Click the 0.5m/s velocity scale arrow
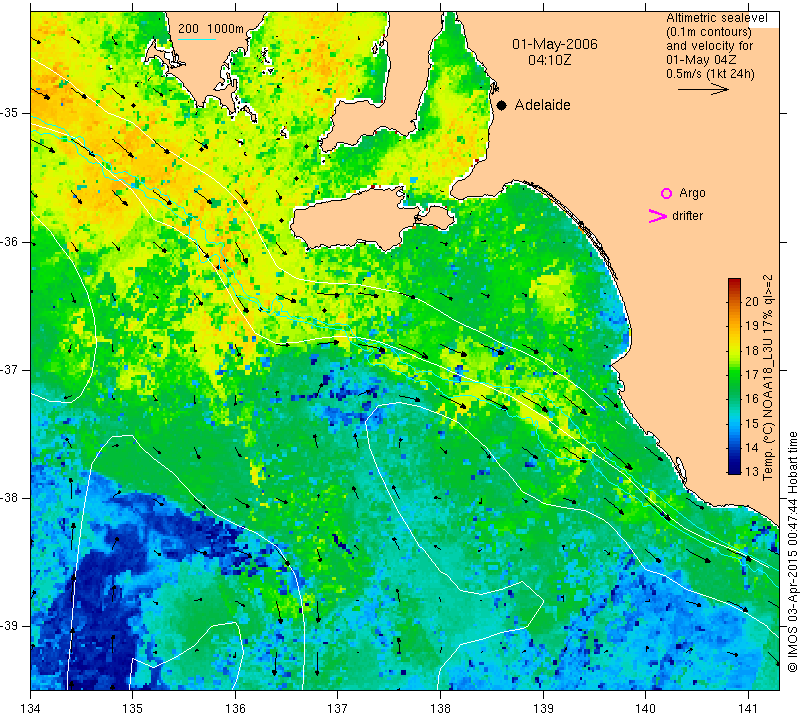This screenshot has height=720, width=800. point(703,89)
